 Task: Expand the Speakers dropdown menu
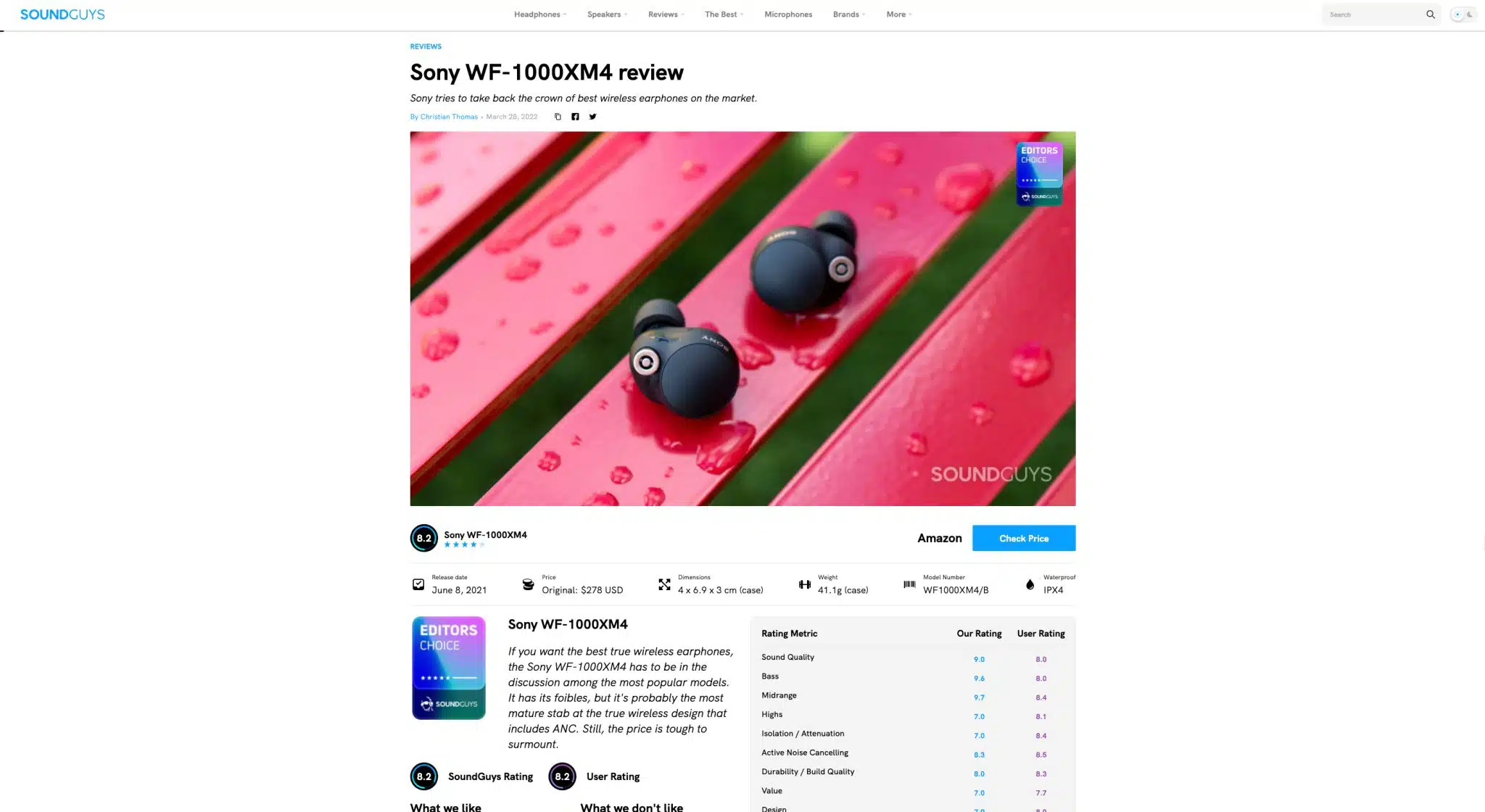click(x=607, y=14)
